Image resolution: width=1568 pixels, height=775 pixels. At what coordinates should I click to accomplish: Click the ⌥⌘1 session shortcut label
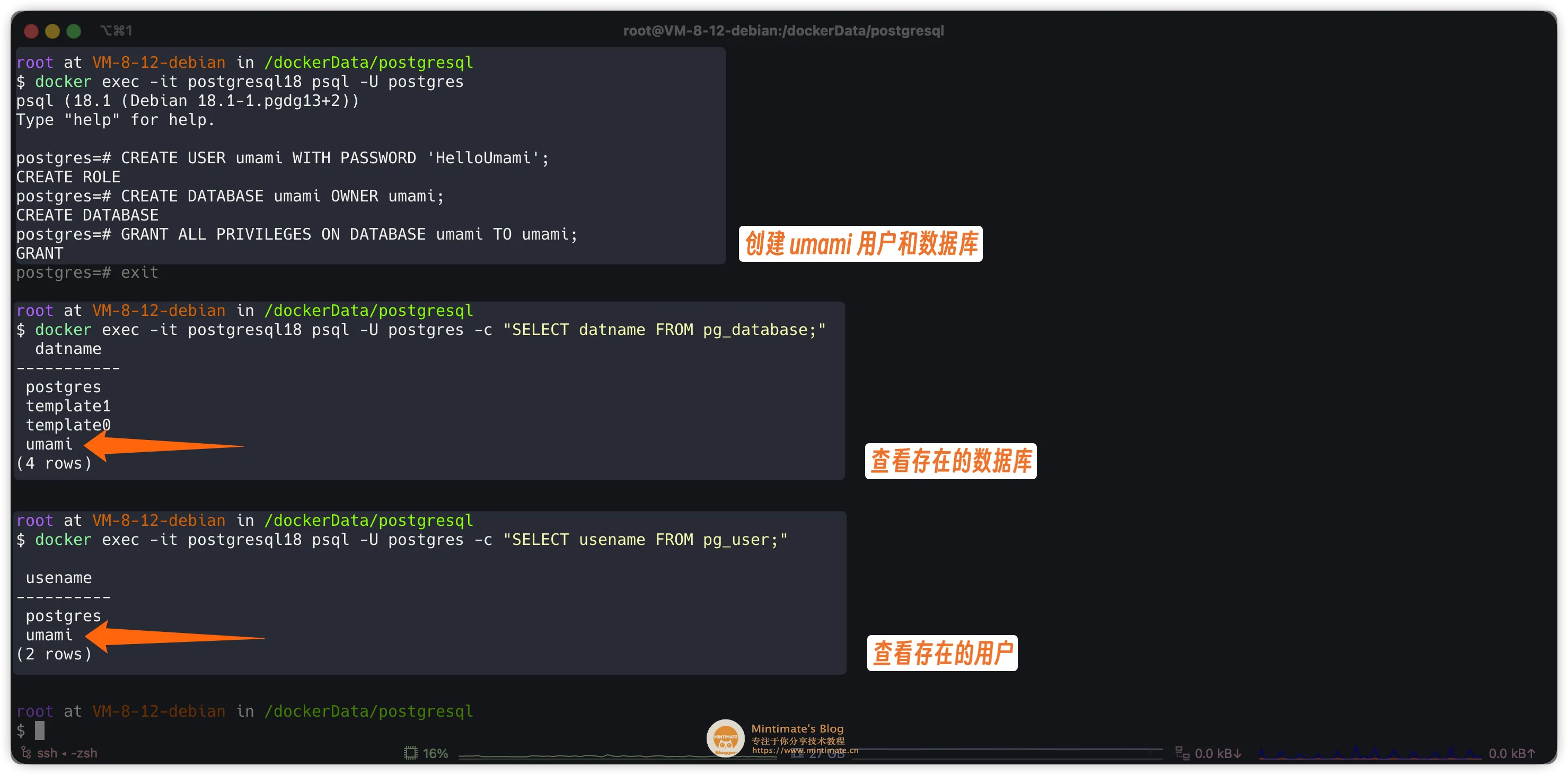coord(116,31)
